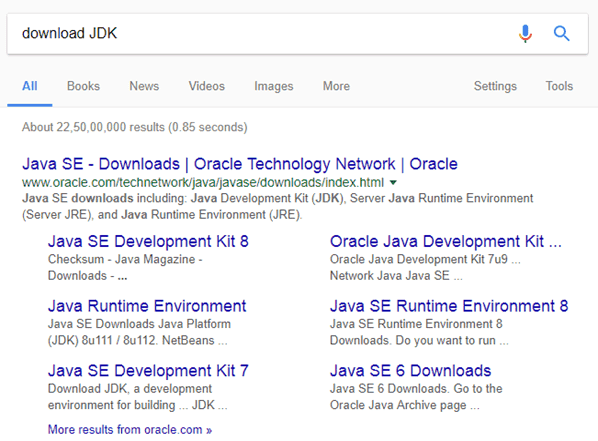
Task: Select the All results tab
Action: (29, 86)
